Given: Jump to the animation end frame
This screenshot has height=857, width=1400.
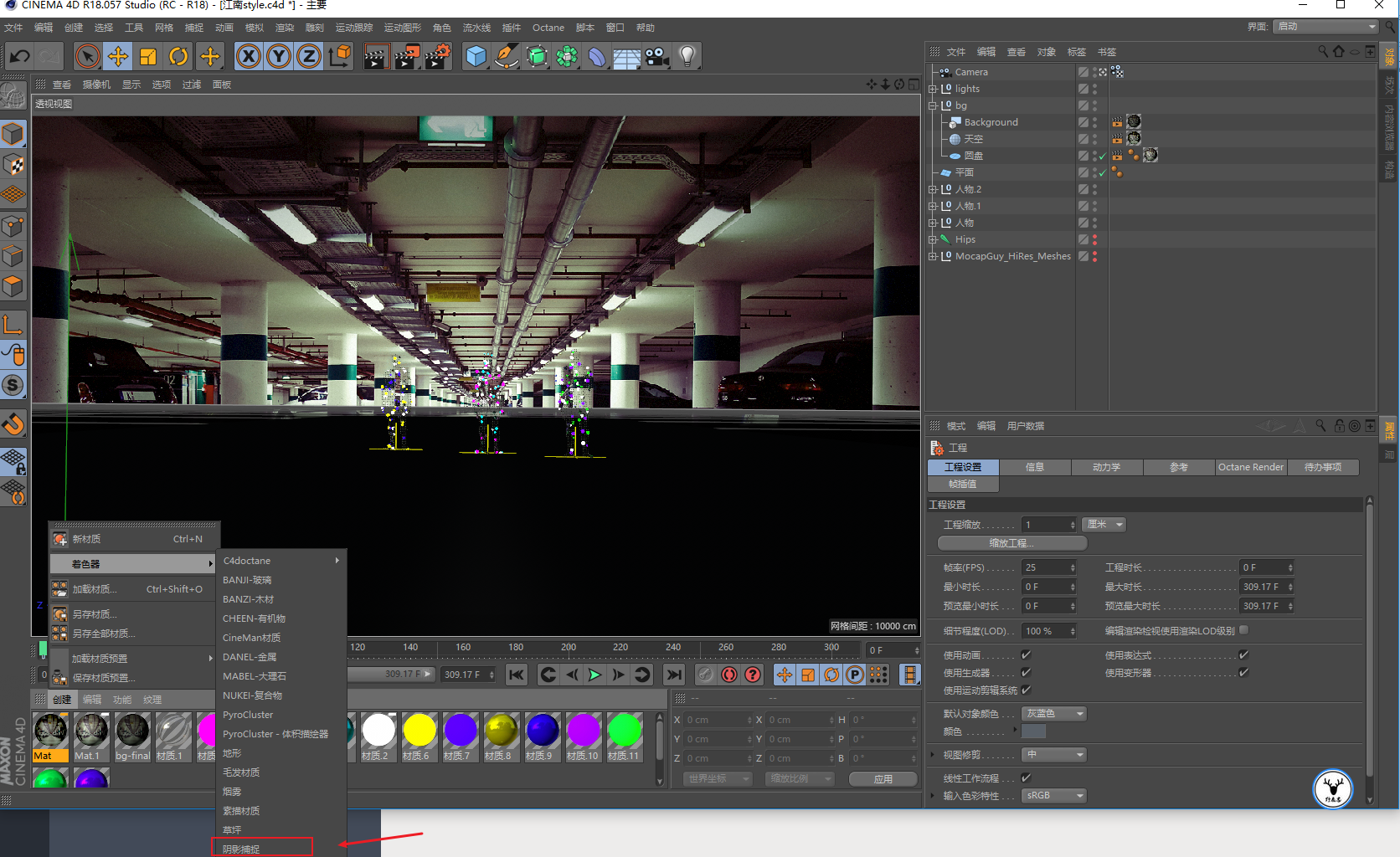Looking at the screenshot, I should click(673, 675).
